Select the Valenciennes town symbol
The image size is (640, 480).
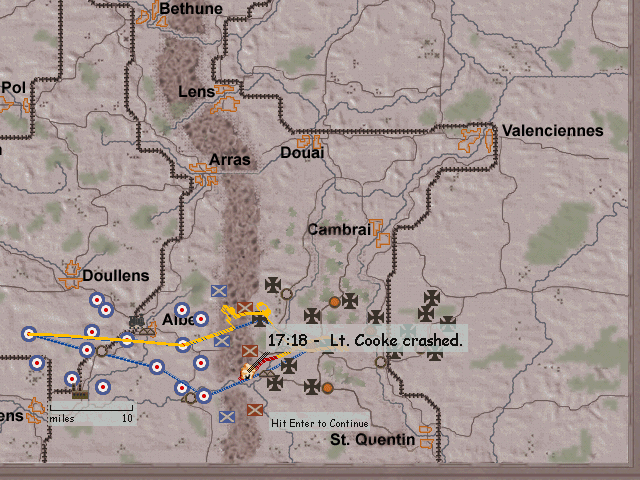[x=478, y=138]
